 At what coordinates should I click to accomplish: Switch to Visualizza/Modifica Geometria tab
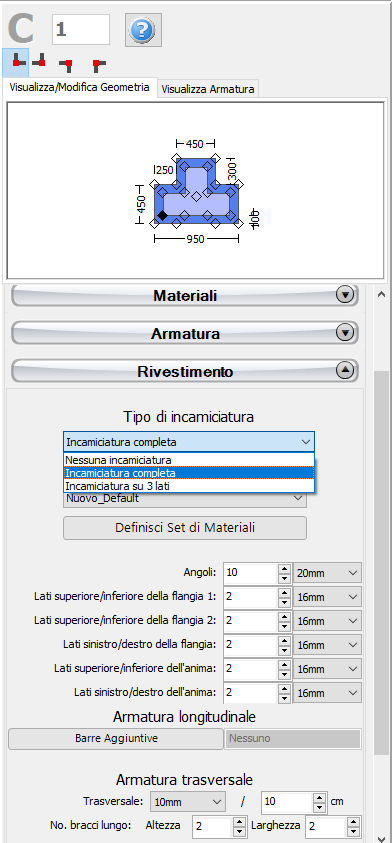(80, 88)
